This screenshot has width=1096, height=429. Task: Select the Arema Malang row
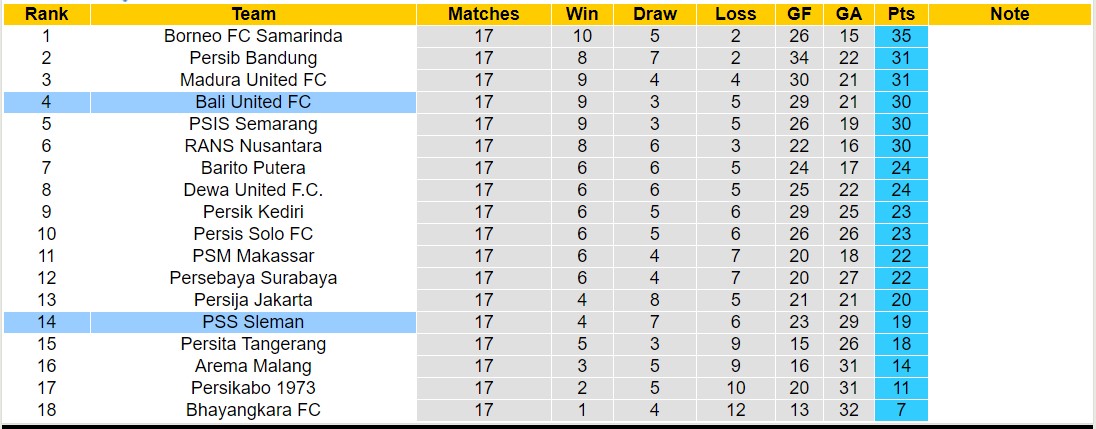point(253,366)
